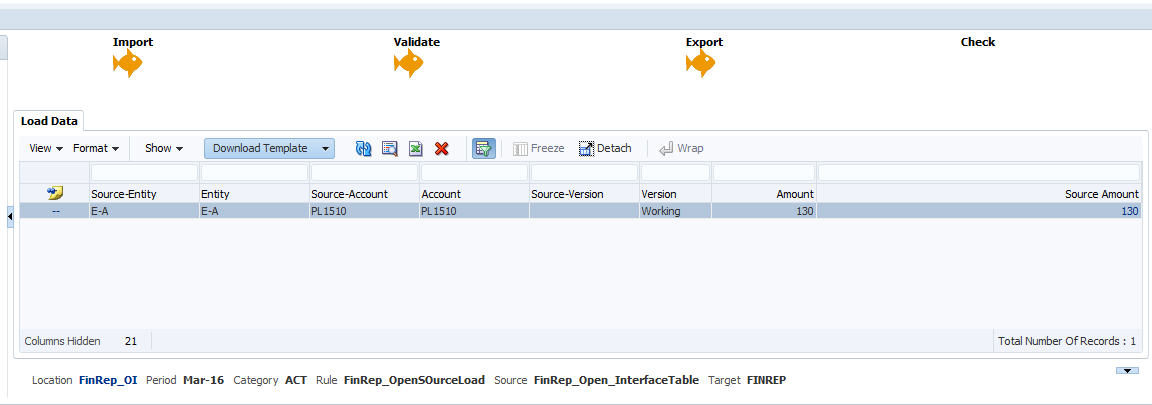
Task: Click the Source-Version filter field
Action: pyautogui.click(x=585, y=173)
